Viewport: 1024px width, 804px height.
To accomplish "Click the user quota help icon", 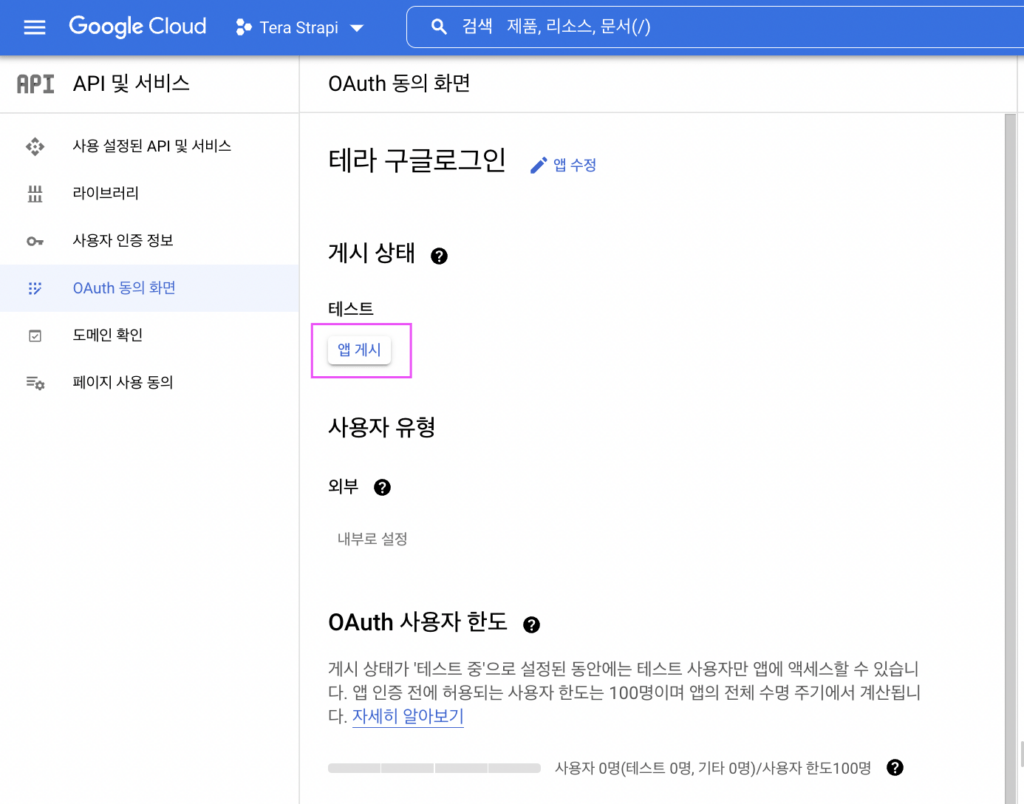I will 895,768.
